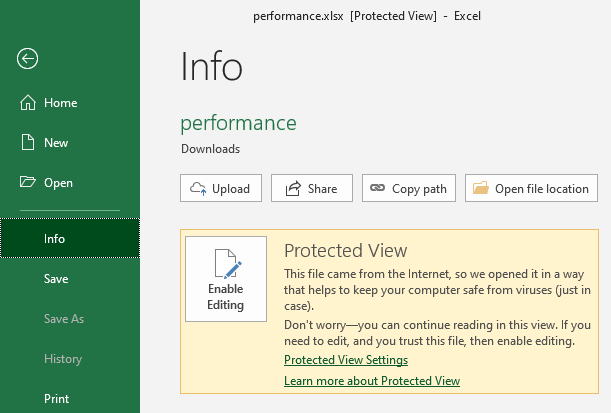Click the back arrow to return to workbook
This screenshot has height=413, width=611.
(27, 59)
